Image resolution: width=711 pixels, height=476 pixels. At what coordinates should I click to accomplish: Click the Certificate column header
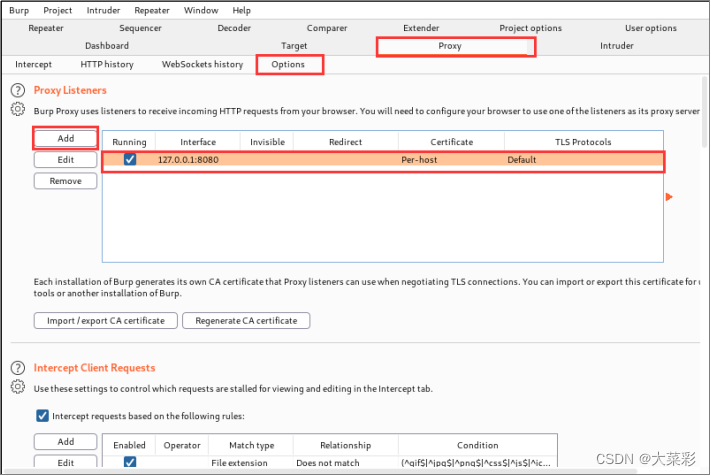[x=452, y=142]
